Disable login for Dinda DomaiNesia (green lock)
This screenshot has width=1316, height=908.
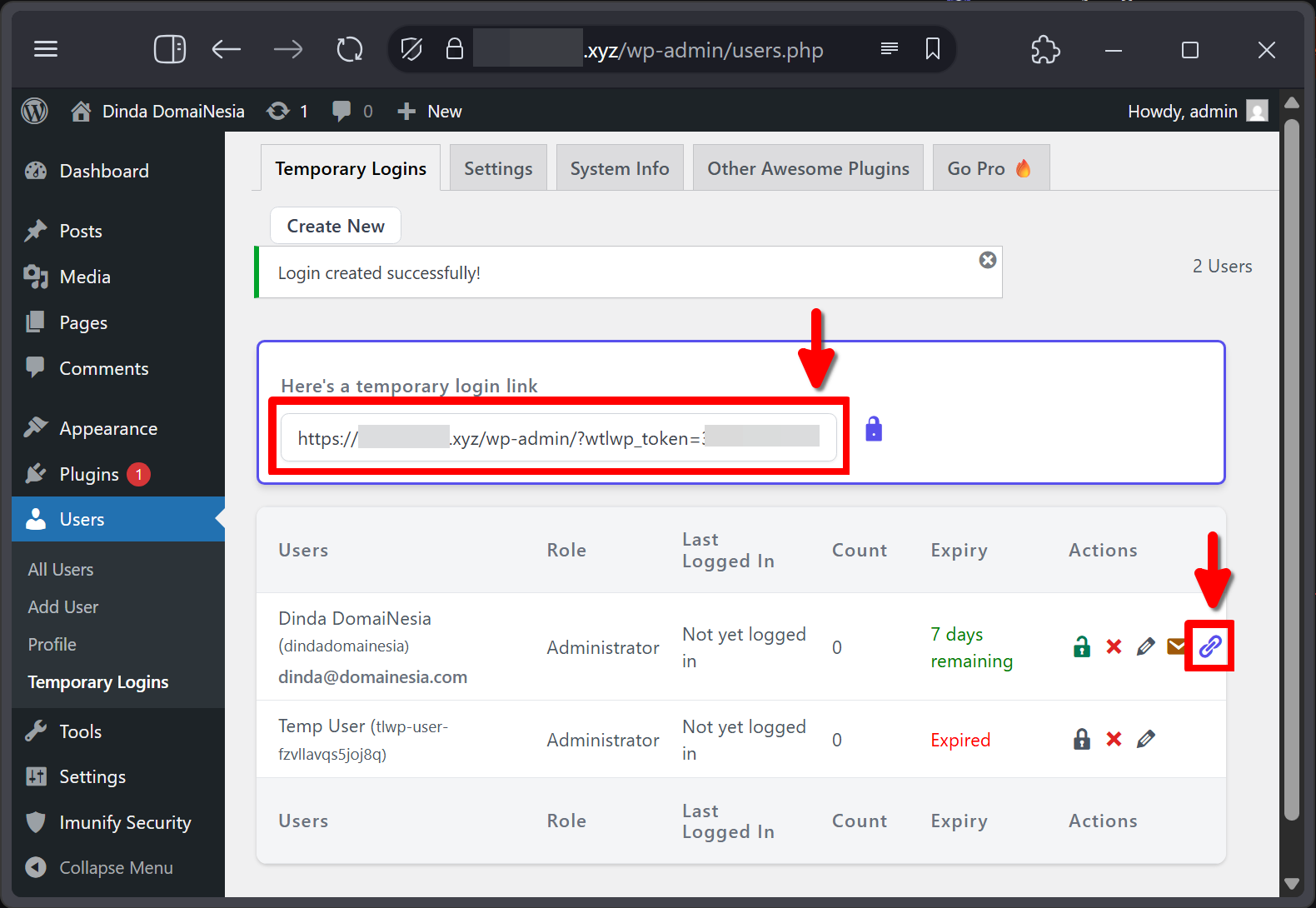pos(1082,646)
